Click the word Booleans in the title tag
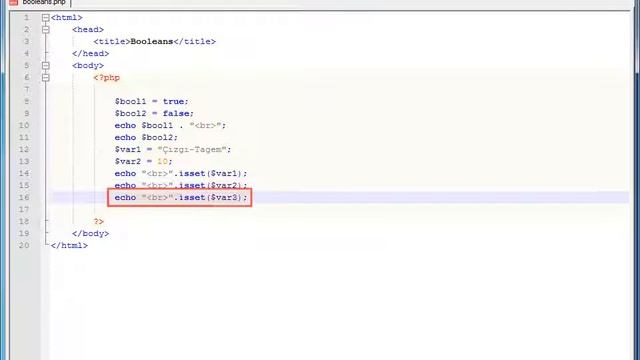640x360 pixels. 151,41
